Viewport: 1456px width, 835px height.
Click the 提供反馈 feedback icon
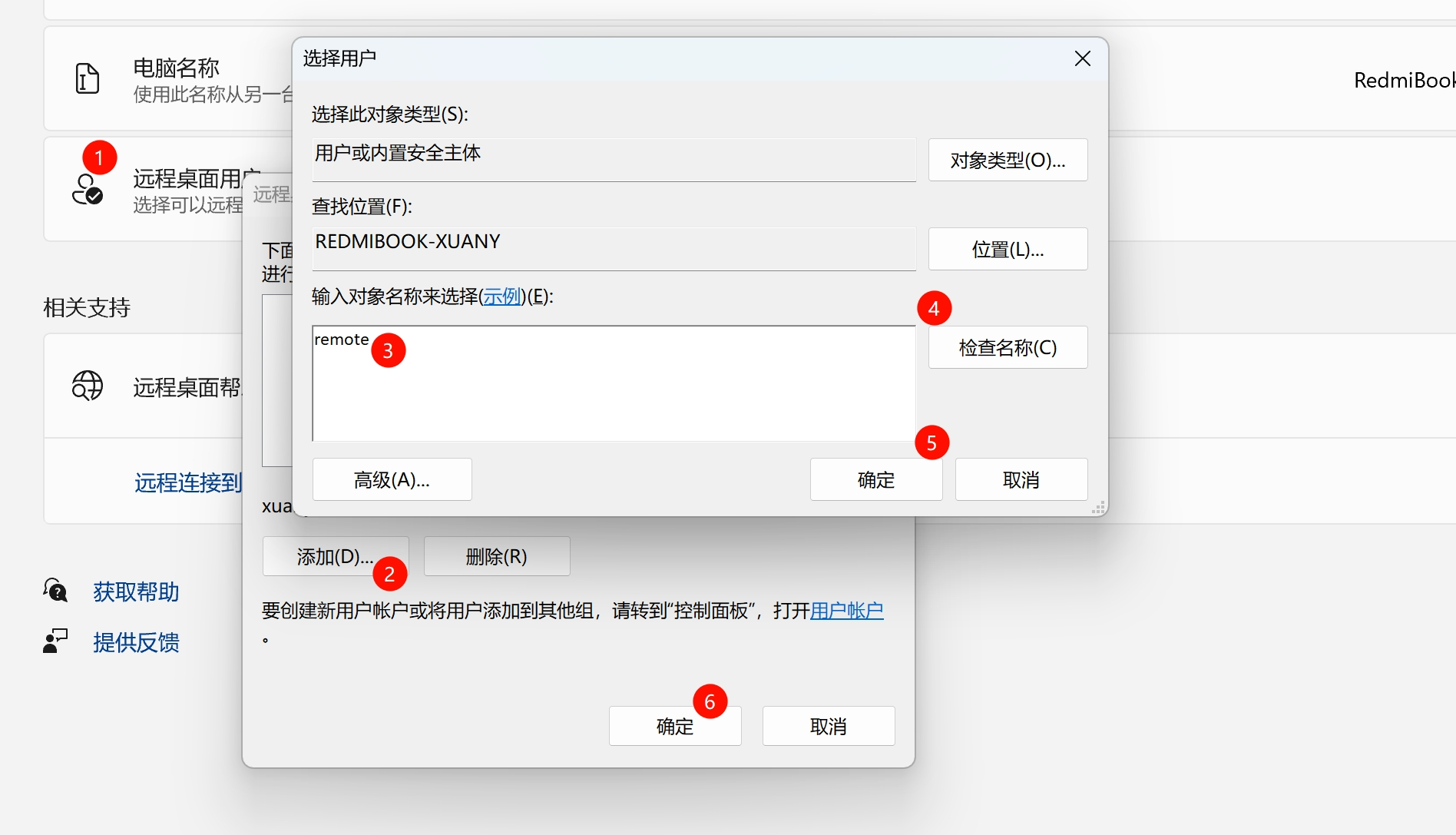tap(55, 641)
